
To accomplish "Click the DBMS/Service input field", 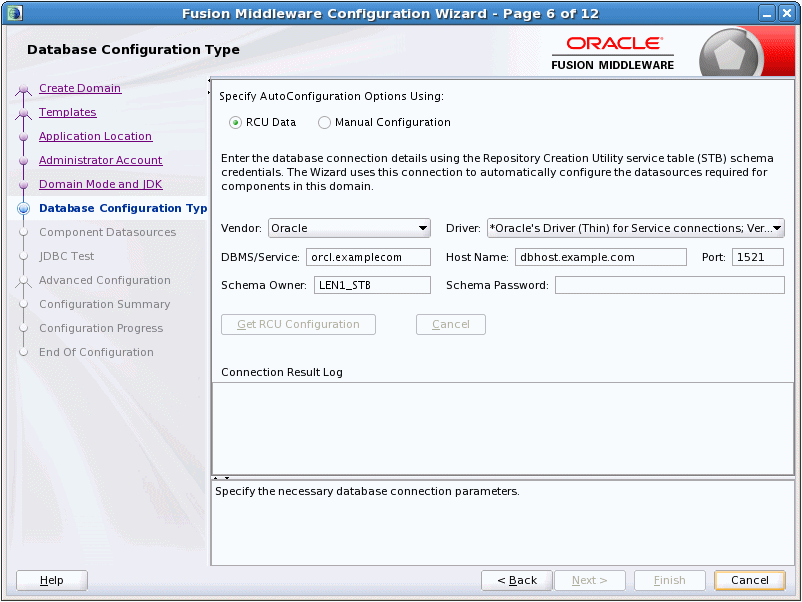I will point(368,257).
